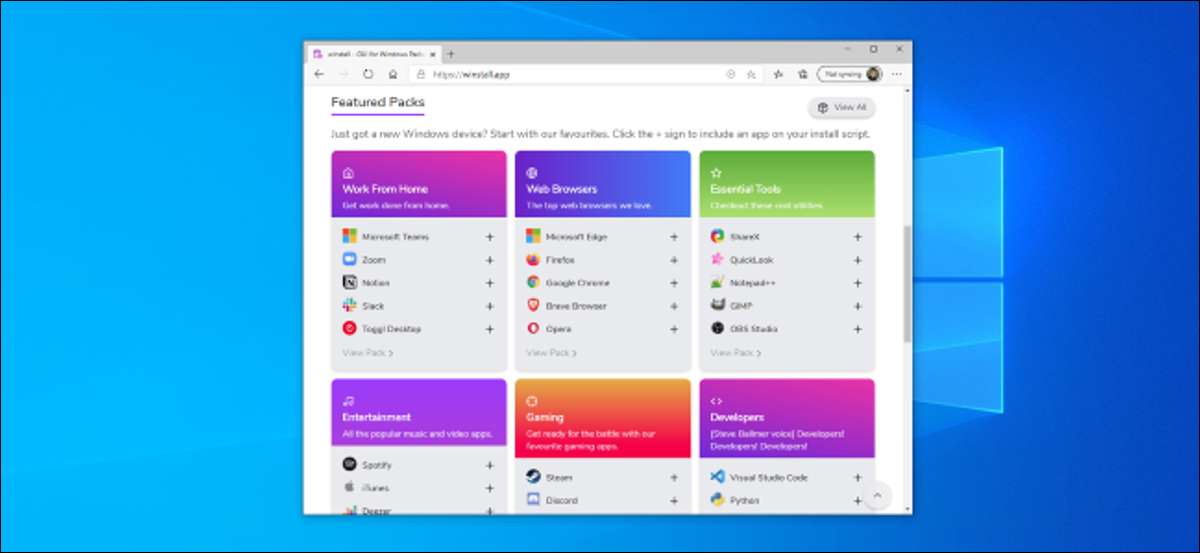Click the Entertainment pack header
Image resolution: width=1200 pixels, height=553 pixels.
(x=419, y=412)
